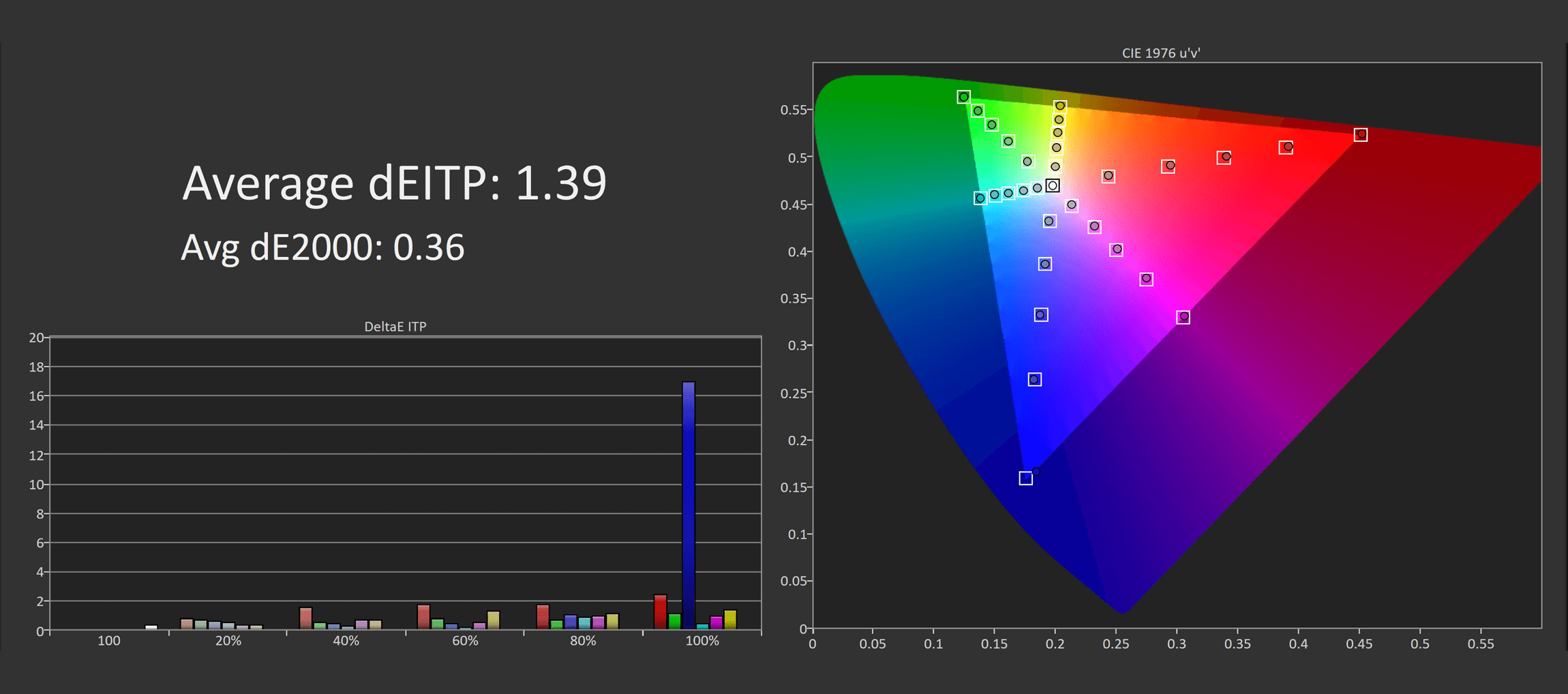This screenshot has height=694, width=1568.
Task: Click the 100% red primary target marker
Action: (x=1360, y=135)
